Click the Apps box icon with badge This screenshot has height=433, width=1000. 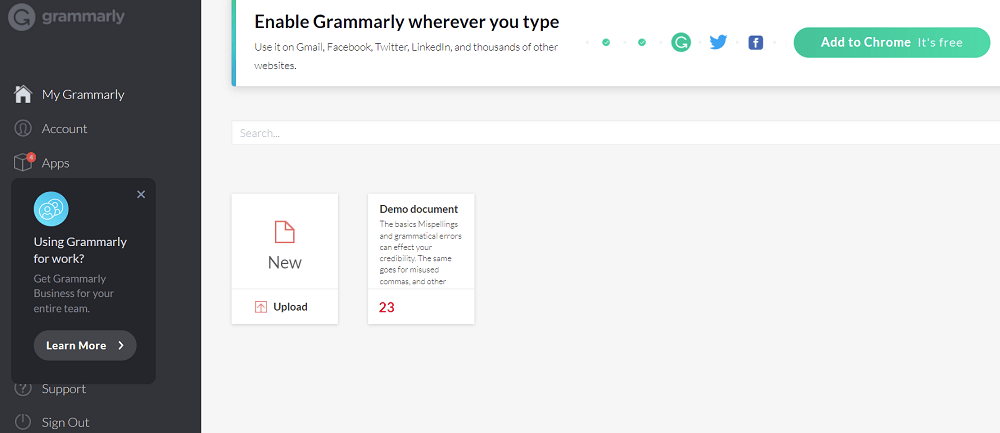[24, 163]
